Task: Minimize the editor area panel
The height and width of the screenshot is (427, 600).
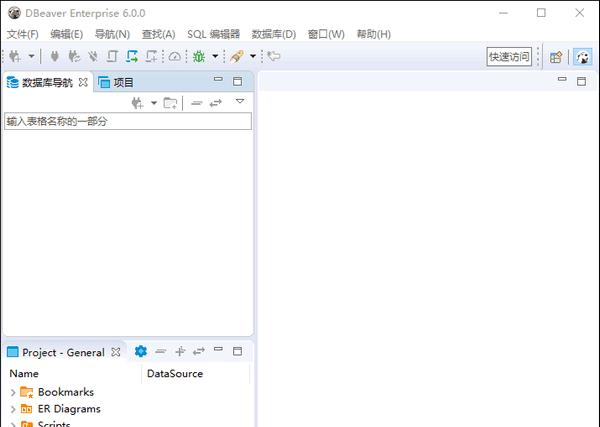Action: 562,79
